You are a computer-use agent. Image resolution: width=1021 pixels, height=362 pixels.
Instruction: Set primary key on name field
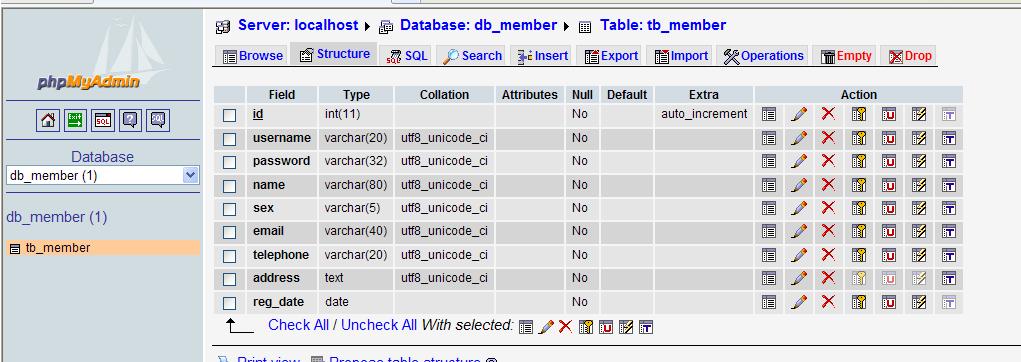(x=858, y=185)
